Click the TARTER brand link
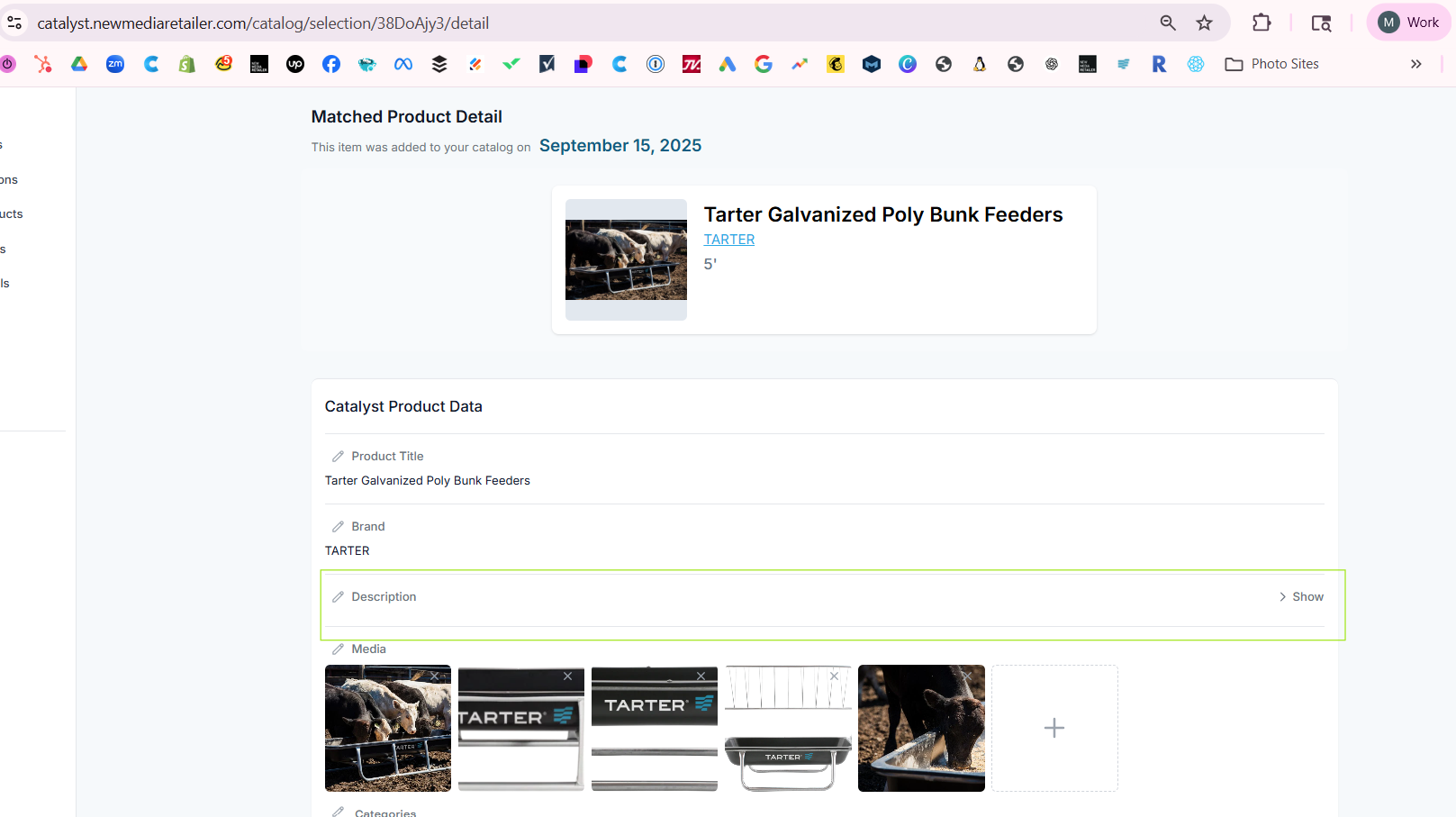 pyautogui.click(x=729, y=240)
